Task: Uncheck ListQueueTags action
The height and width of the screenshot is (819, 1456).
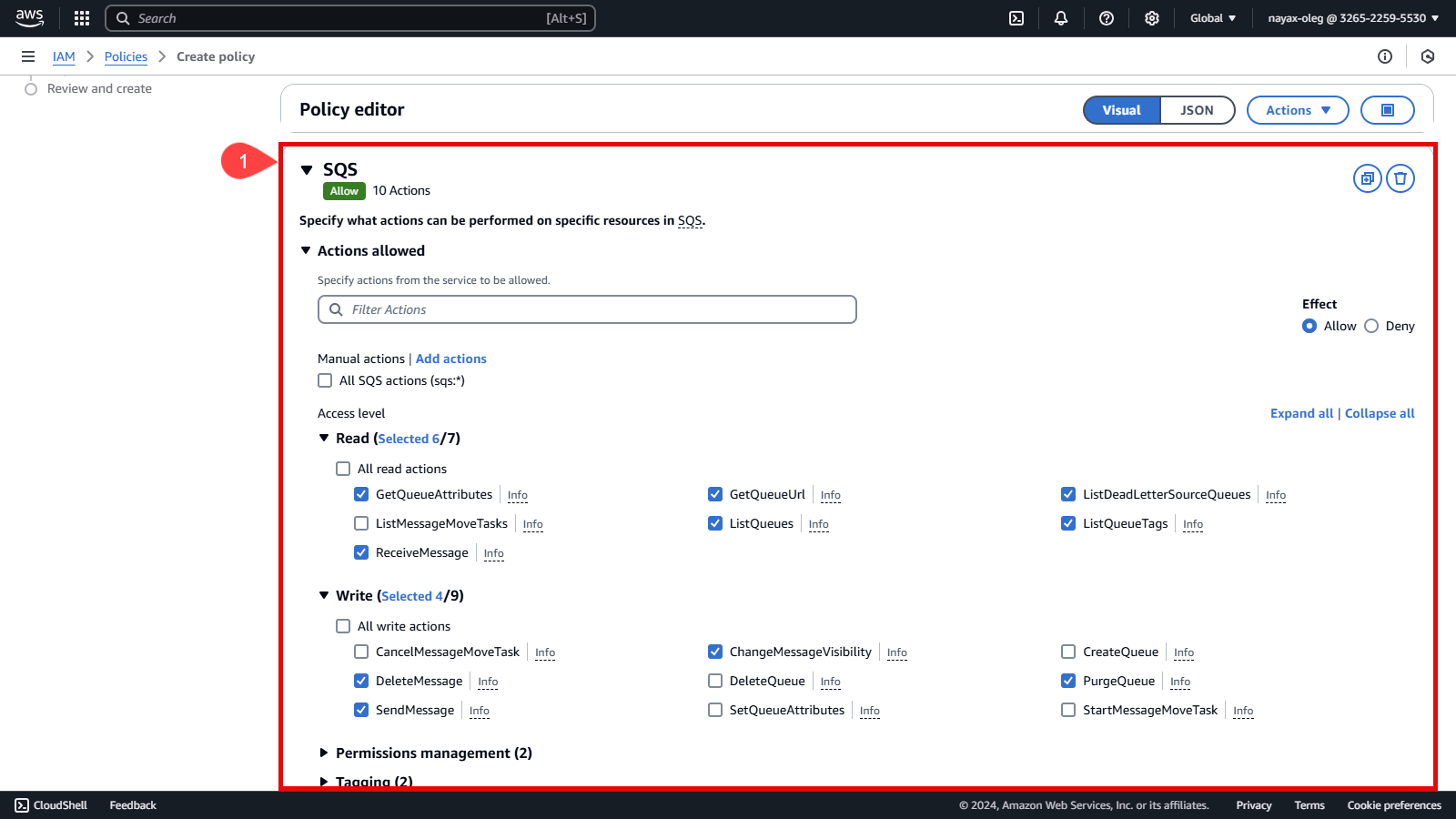Action: point(1068,523)
